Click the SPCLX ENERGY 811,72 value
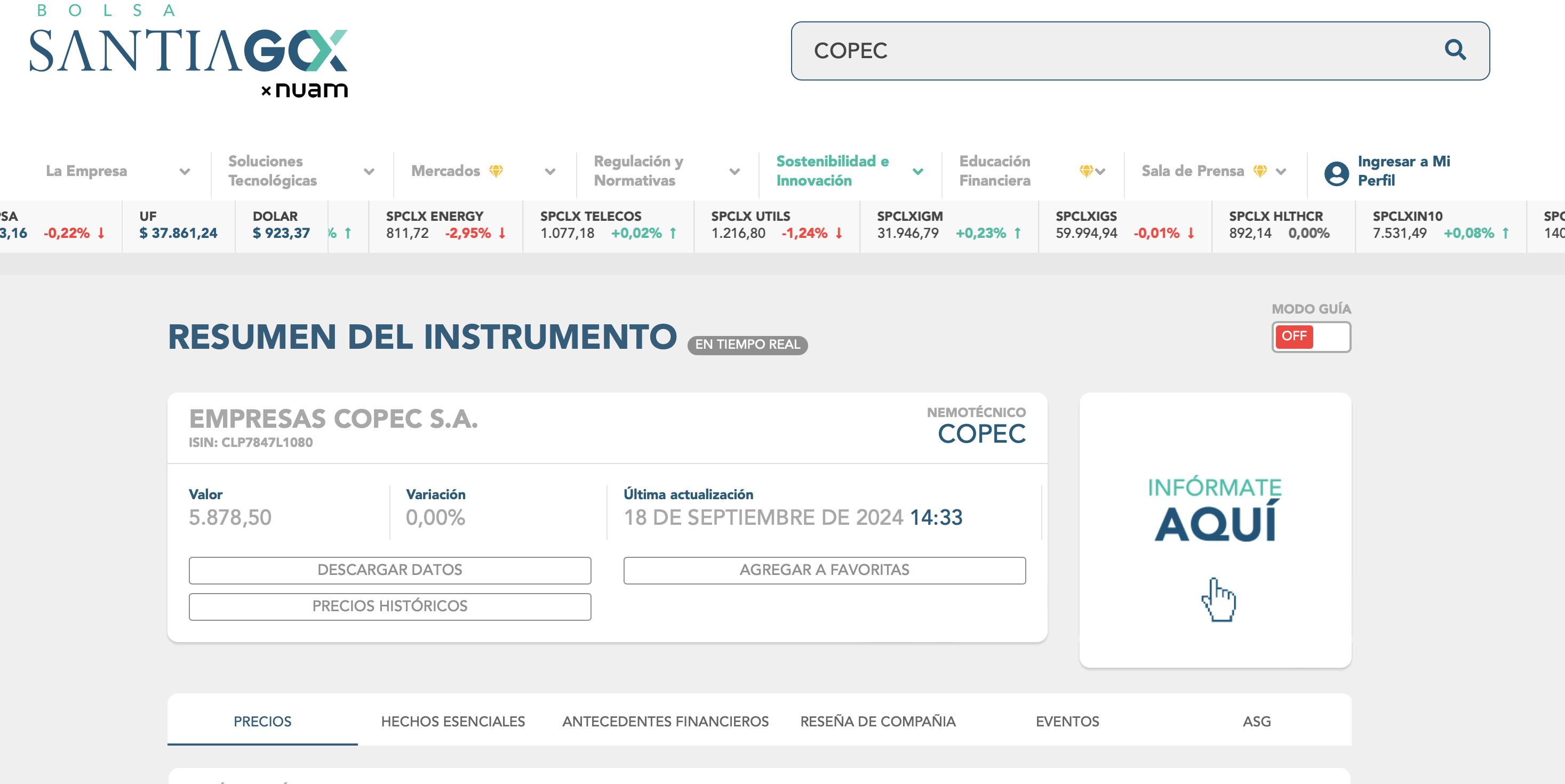This screenshot has height=784, width=1565. point(407,233)
